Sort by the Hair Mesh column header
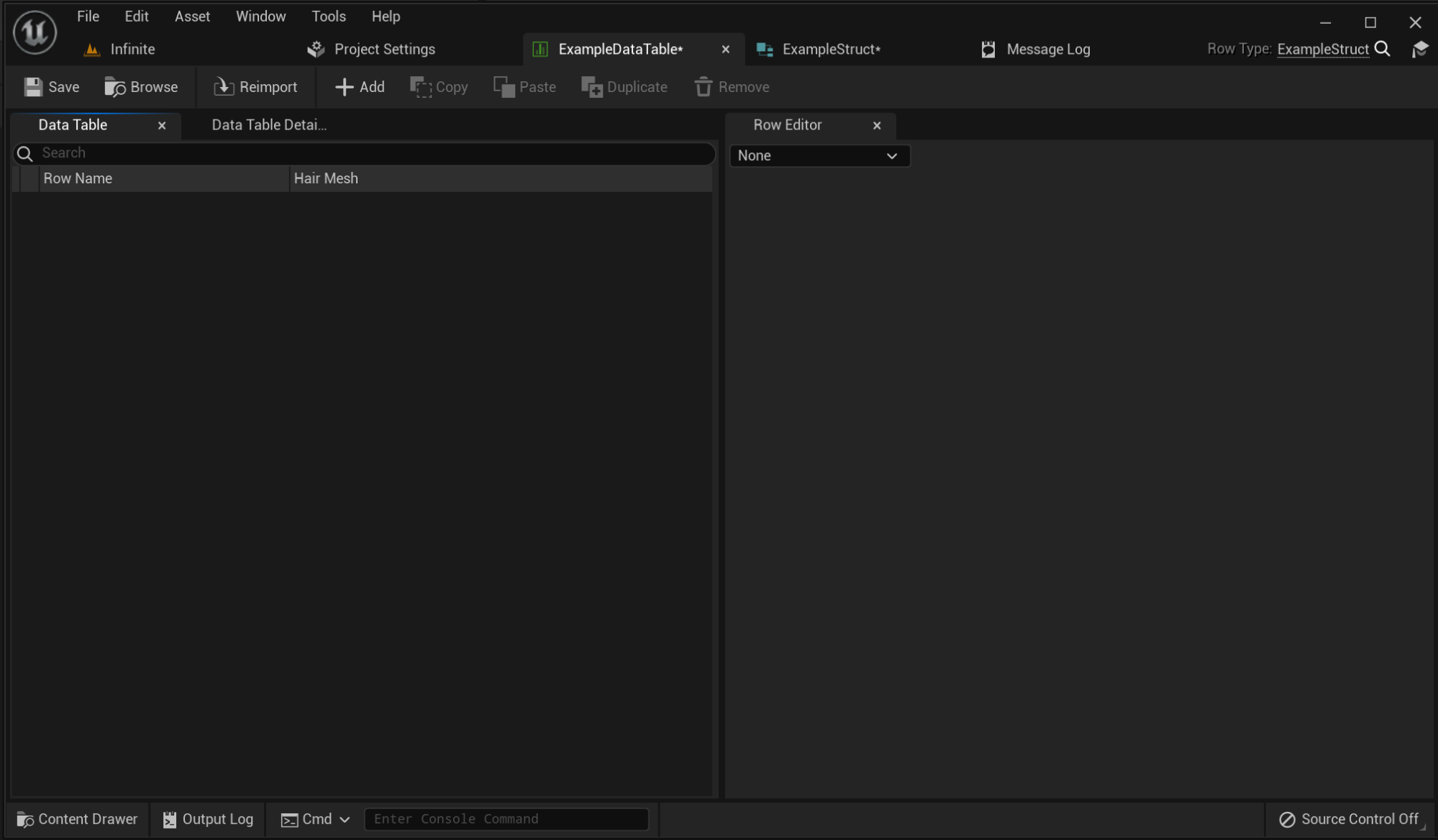This screenshot has height=840, width=1438. 501,178
